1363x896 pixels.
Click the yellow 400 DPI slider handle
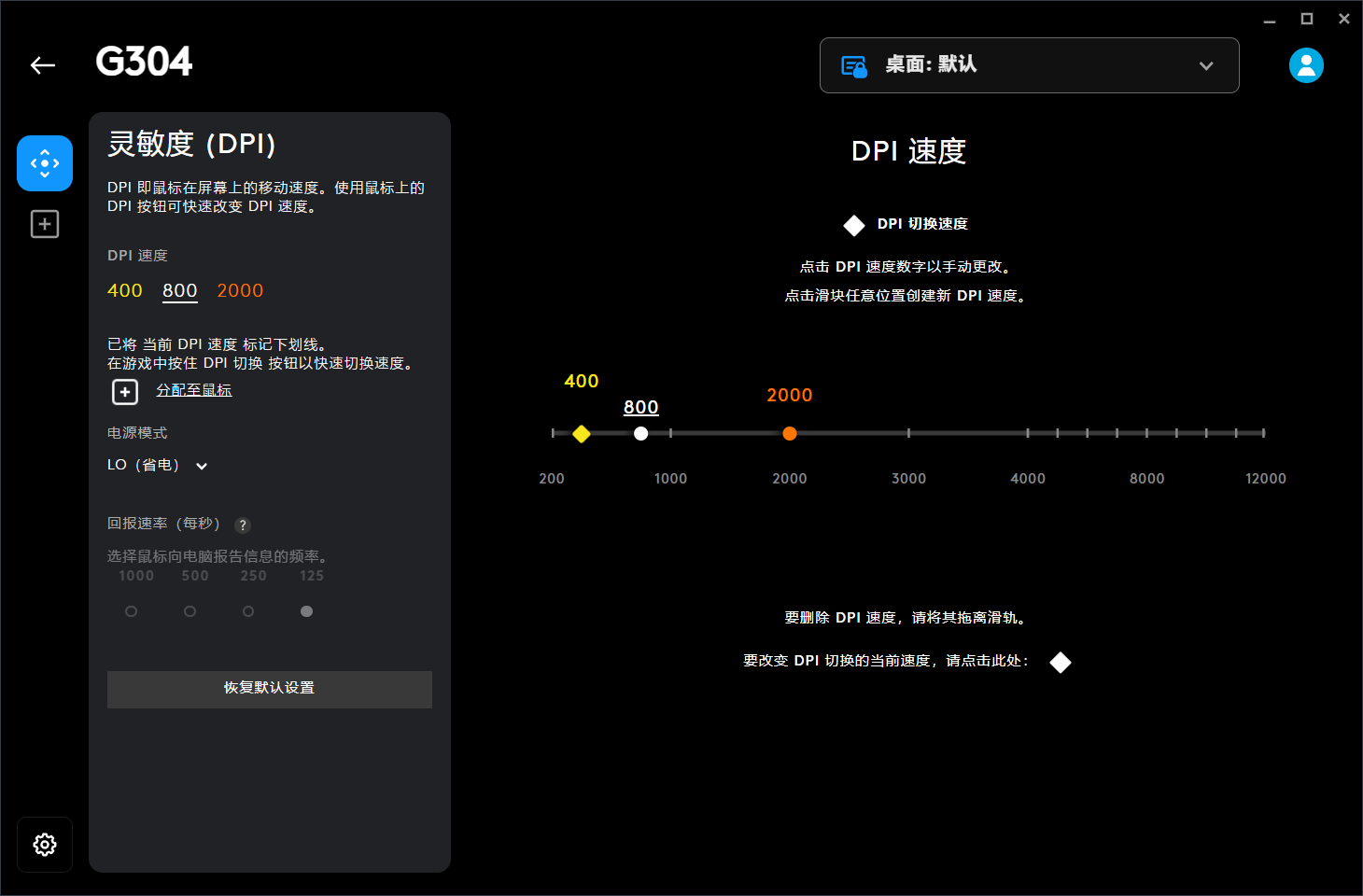pyautogui.click(x=582, y=433)
